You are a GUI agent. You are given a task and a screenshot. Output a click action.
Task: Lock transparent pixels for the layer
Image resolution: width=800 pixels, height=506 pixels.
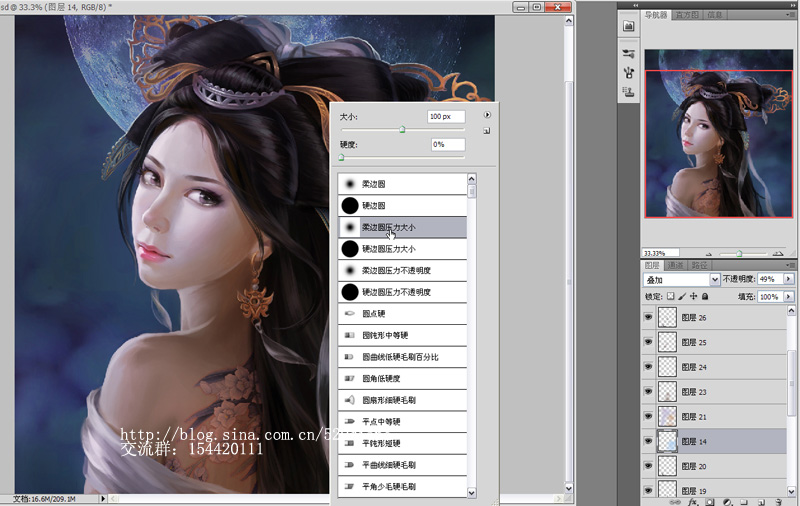point(670,296)
